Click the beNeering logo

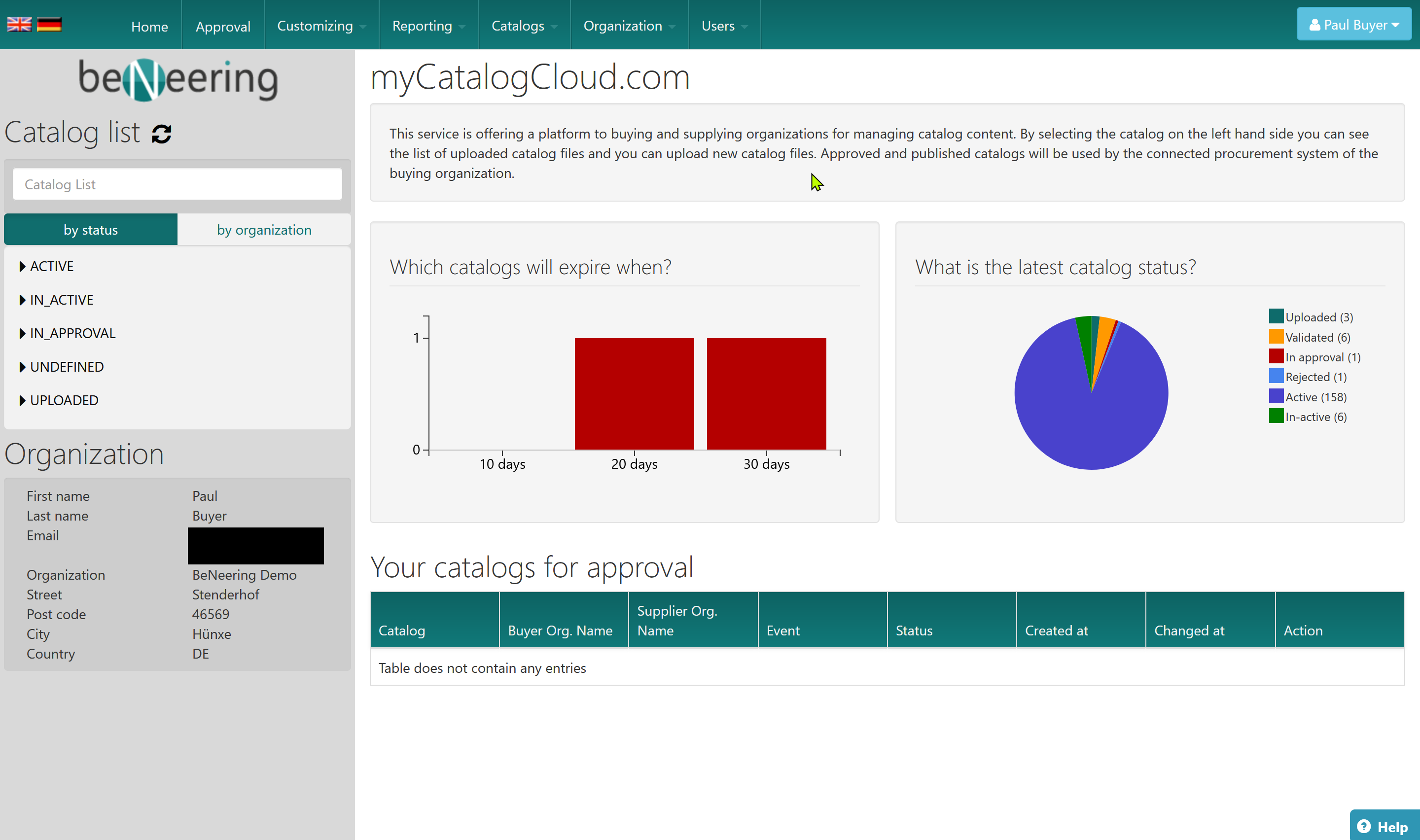[177, 79]
